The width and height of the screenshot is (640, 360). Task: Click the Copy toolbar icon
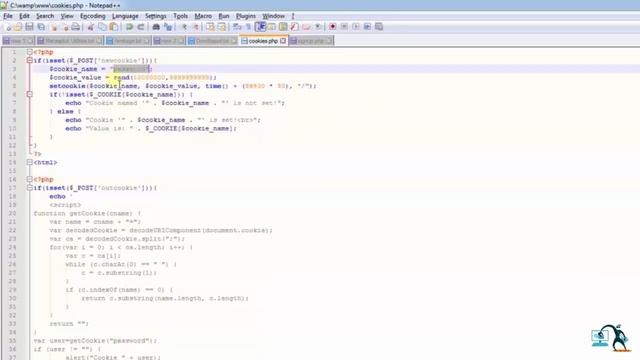102,27
